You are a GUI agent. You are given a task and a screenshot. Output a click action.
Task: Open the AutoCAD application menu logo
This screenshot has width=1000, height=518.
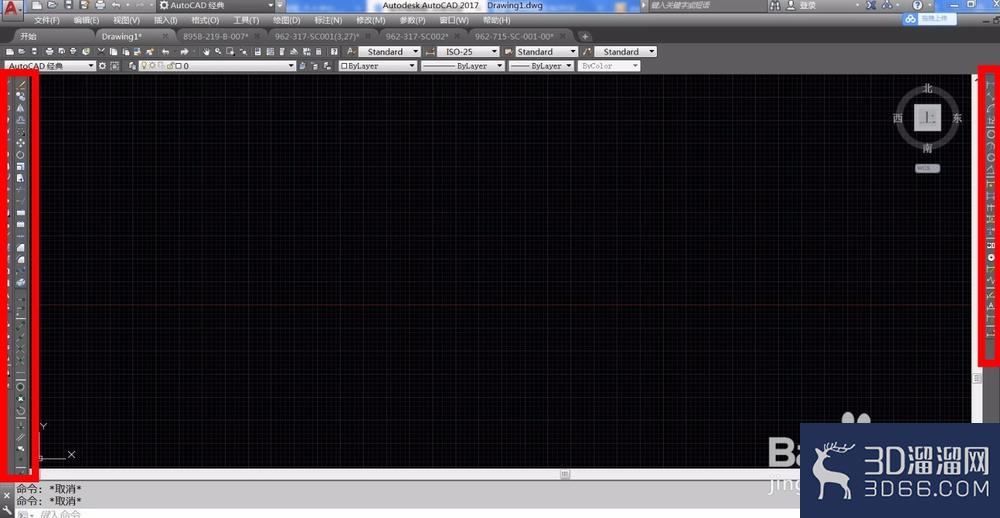point(13,8)
